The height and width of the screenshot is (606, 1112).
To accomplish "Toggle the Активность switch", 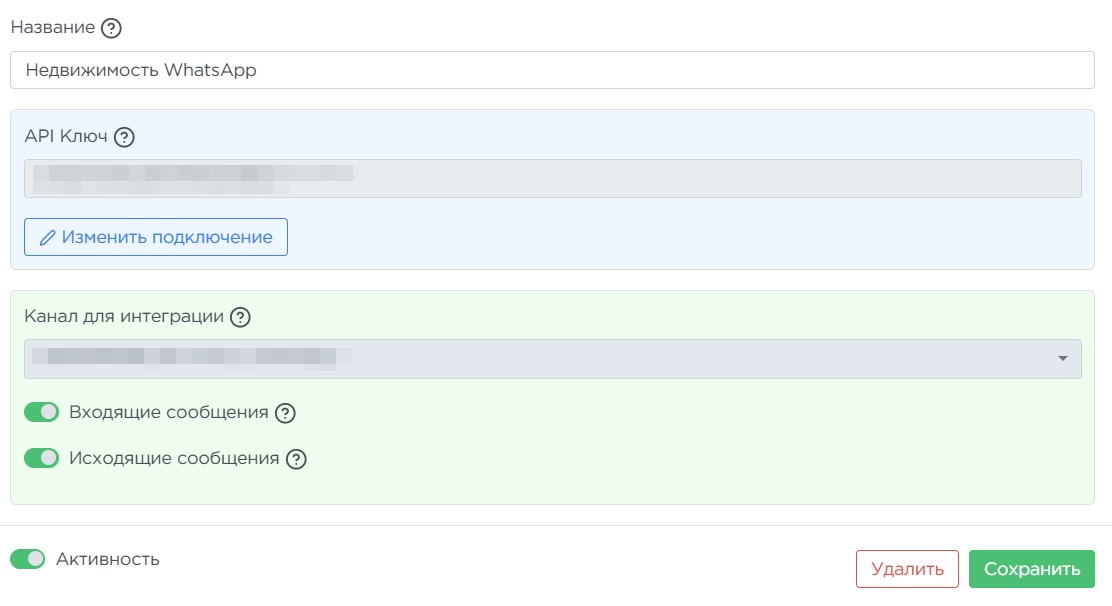I will 28,559.
